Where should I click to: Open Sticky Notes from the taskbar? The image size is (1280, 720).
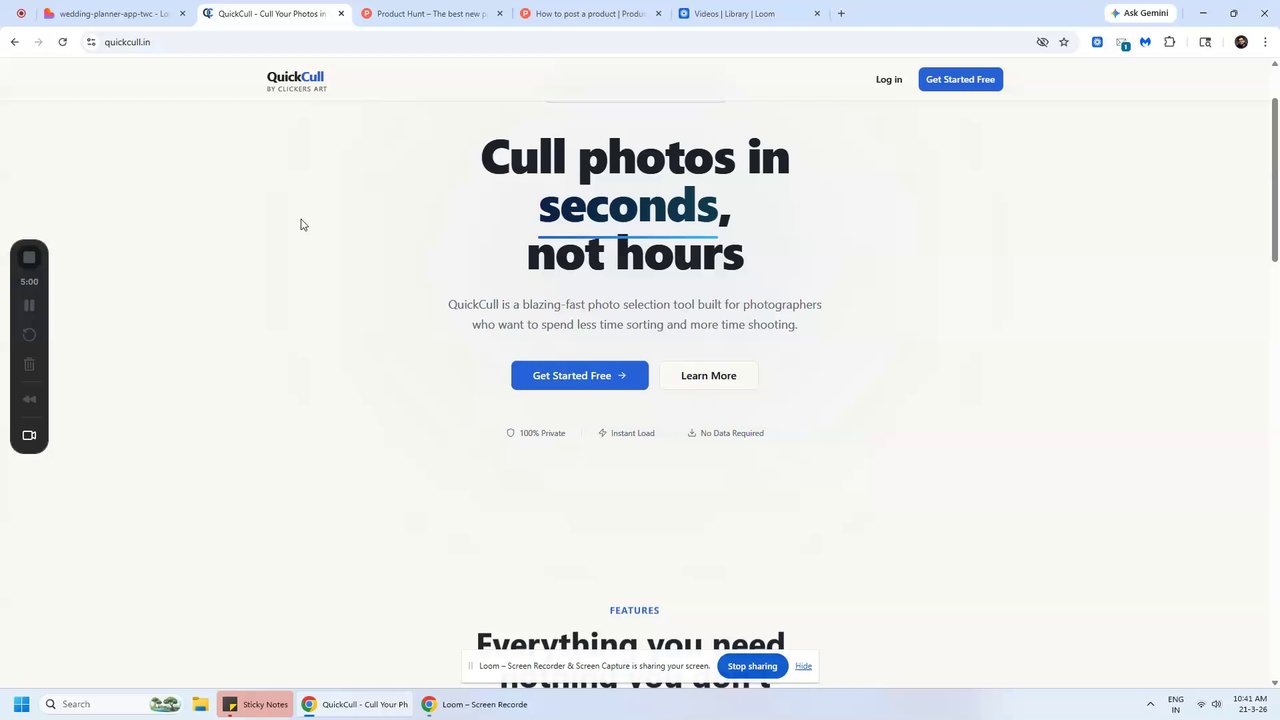tap(255, 704)
